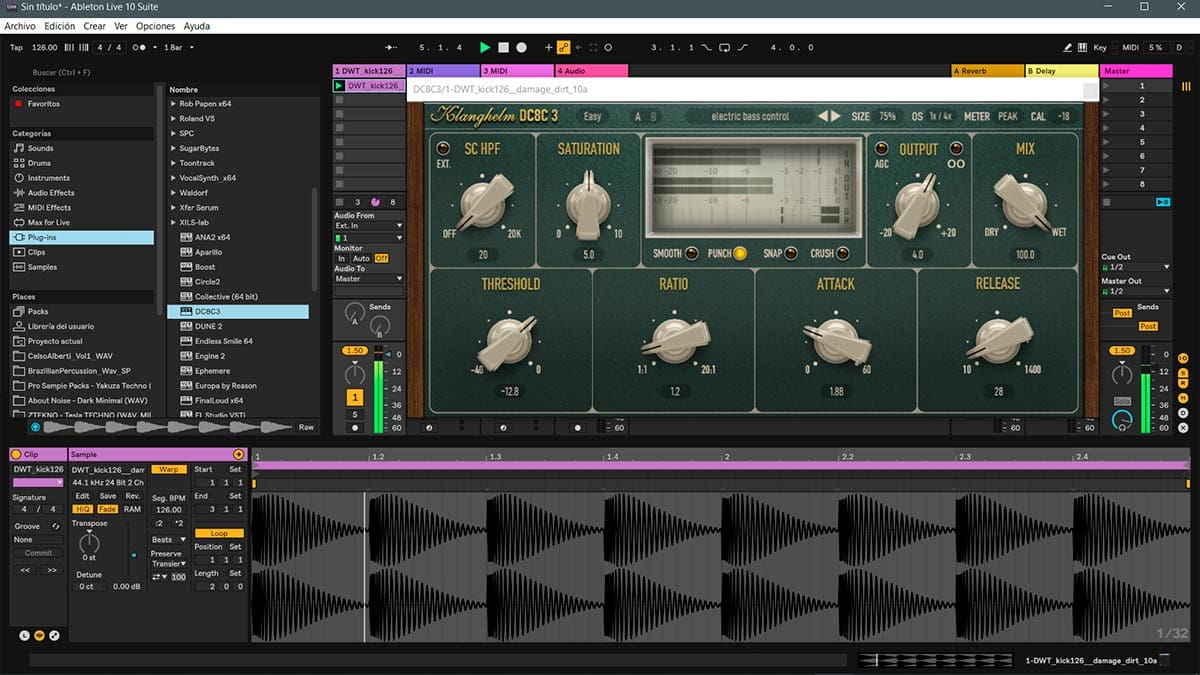Toggle the Clip activator circle
Viewport: 1200px width, 675px height.
point(16,454)
